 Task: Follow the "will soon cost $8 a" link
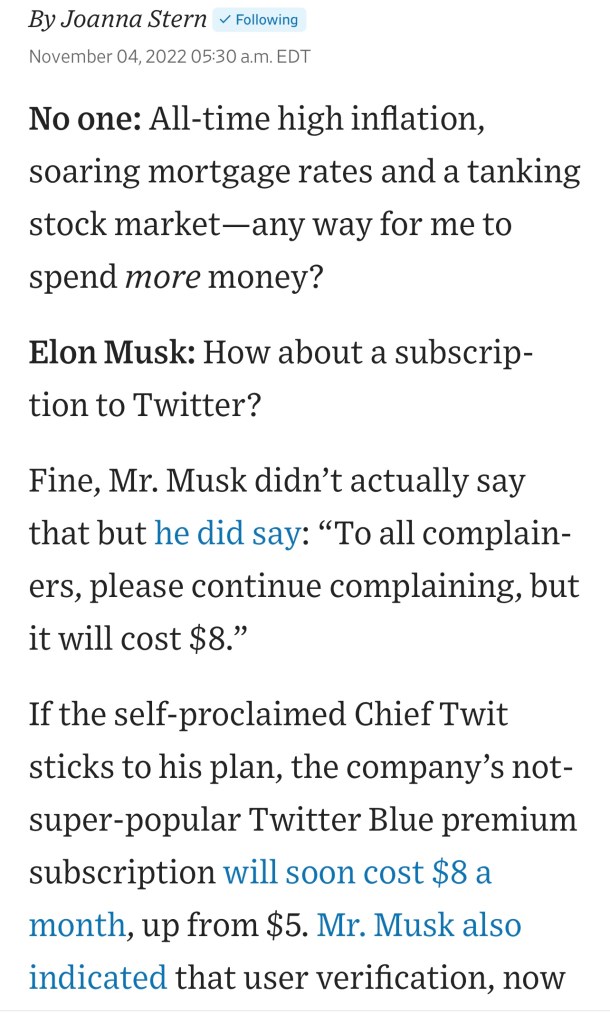[x=357, y=872]
